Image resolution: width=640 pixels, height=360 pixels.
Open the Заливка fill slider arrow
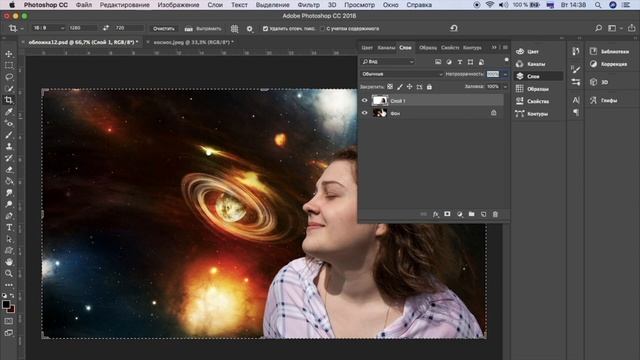[505, 87]
